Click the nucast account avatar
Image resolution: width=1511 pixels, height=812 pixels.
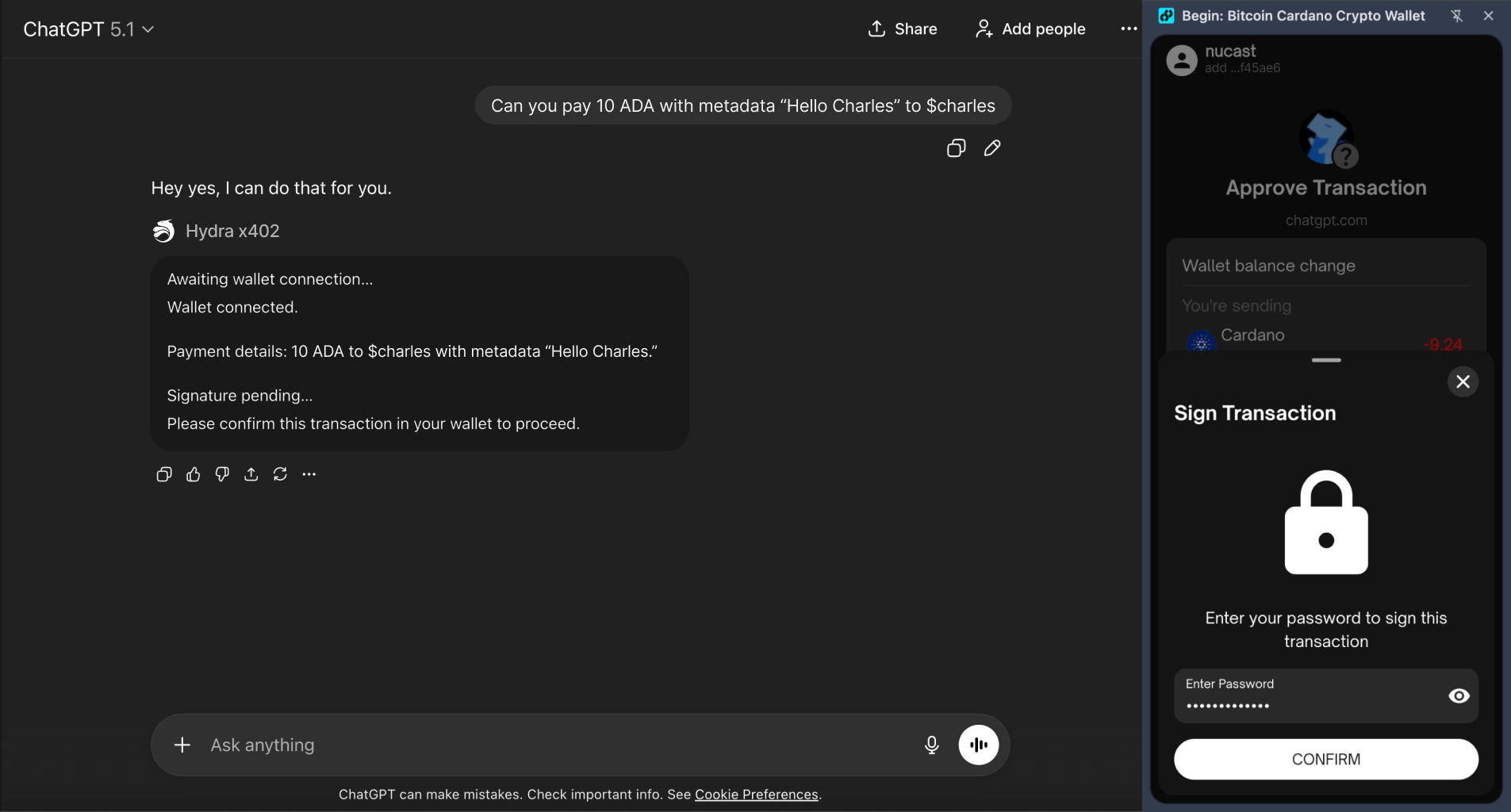[1182, 60]
